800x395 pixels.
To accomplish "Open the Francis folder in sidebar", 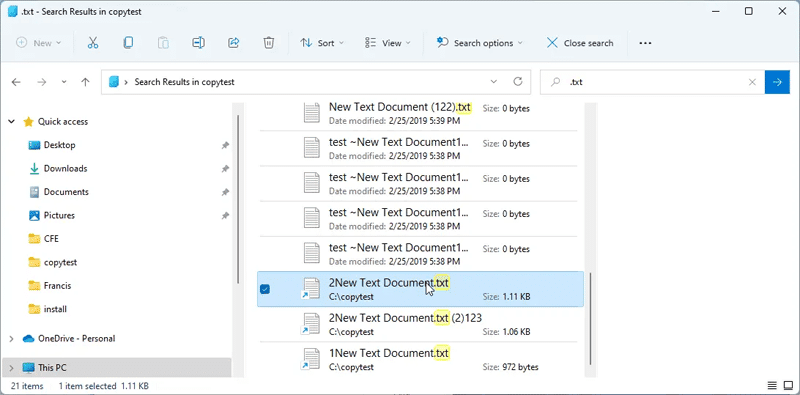I will coord(57,286).
